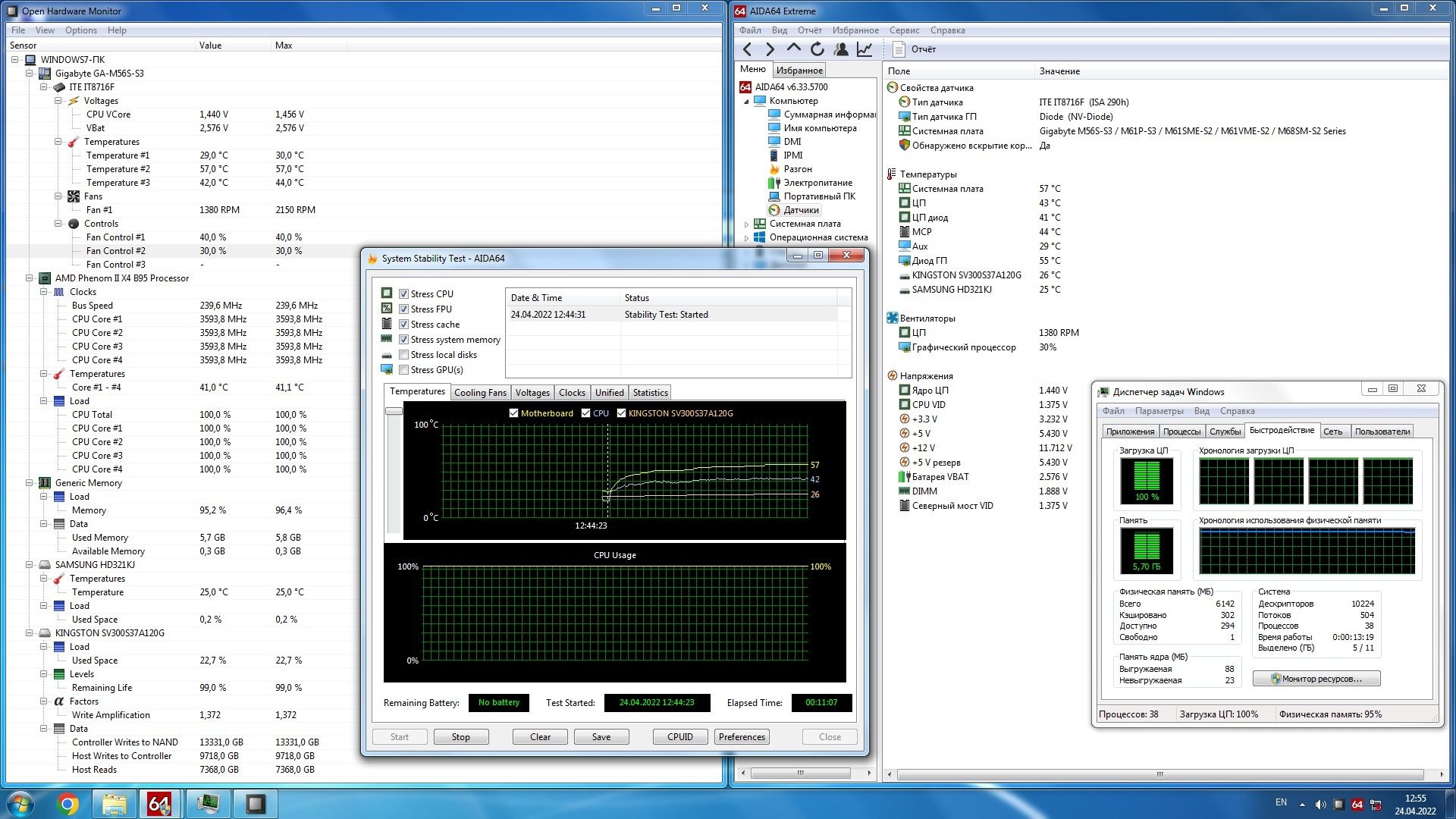The image size is (1456, 819).
Task: Select the Электропитание icon in the AIDA64 tree
Action: coord(774,183)
